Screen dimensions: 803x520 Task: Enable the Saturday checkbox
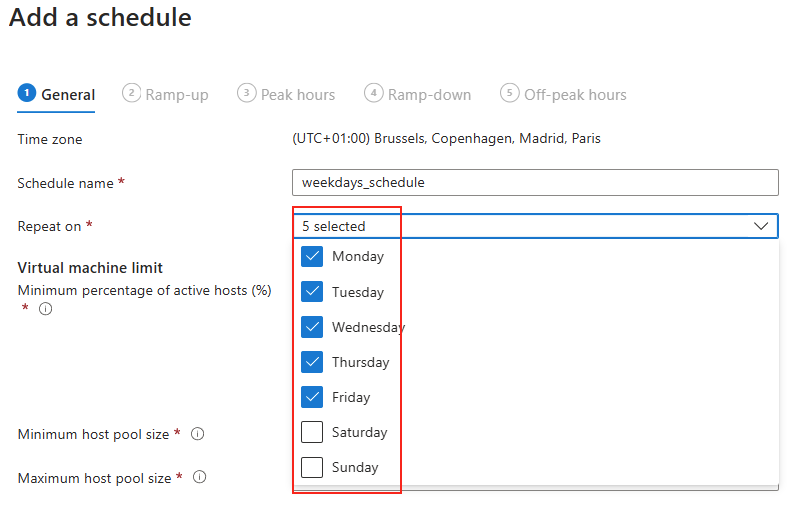pos(312,432)
